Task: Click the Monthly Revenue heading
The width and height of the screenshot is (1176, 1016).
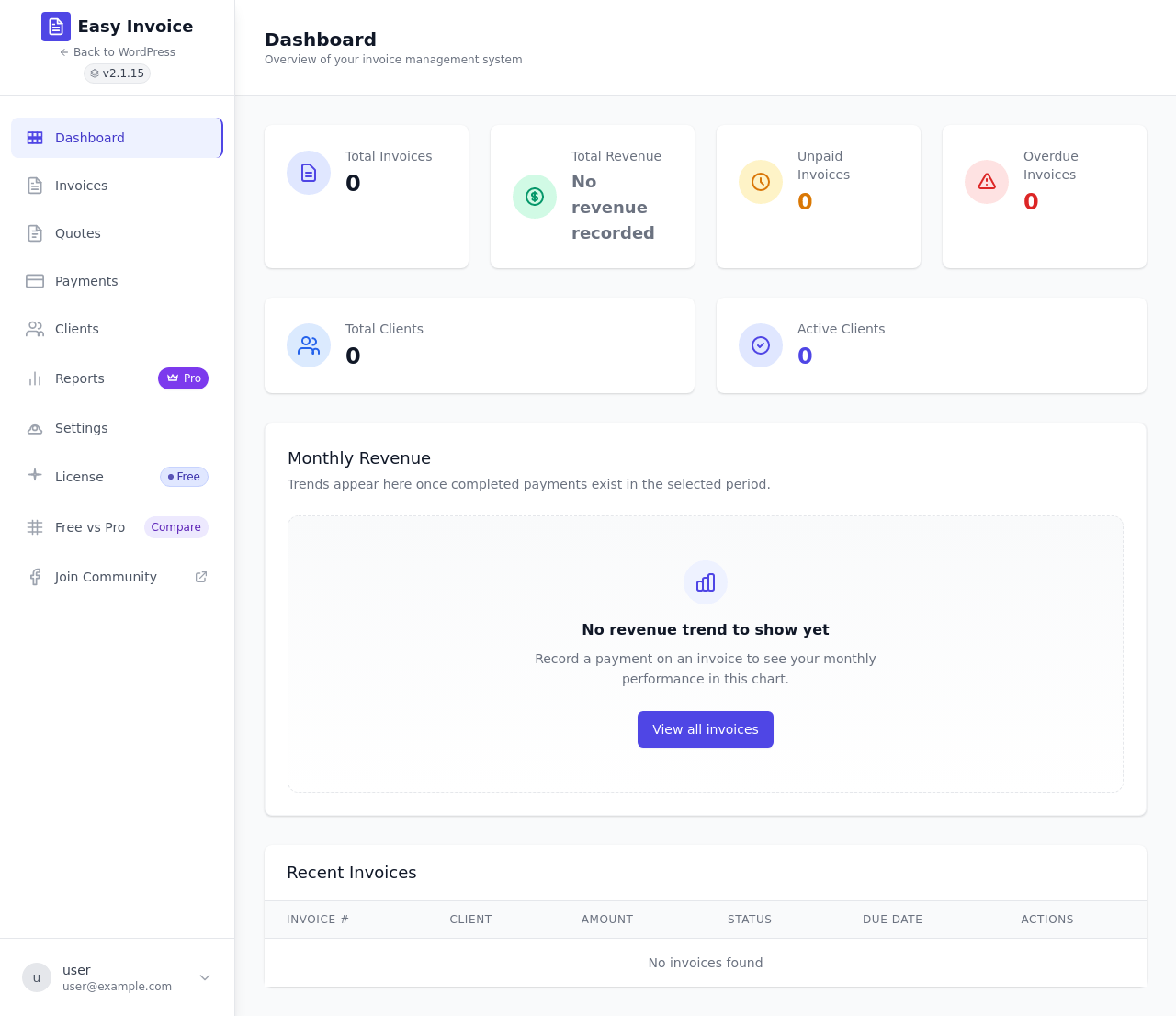Action: coord(359,458)
